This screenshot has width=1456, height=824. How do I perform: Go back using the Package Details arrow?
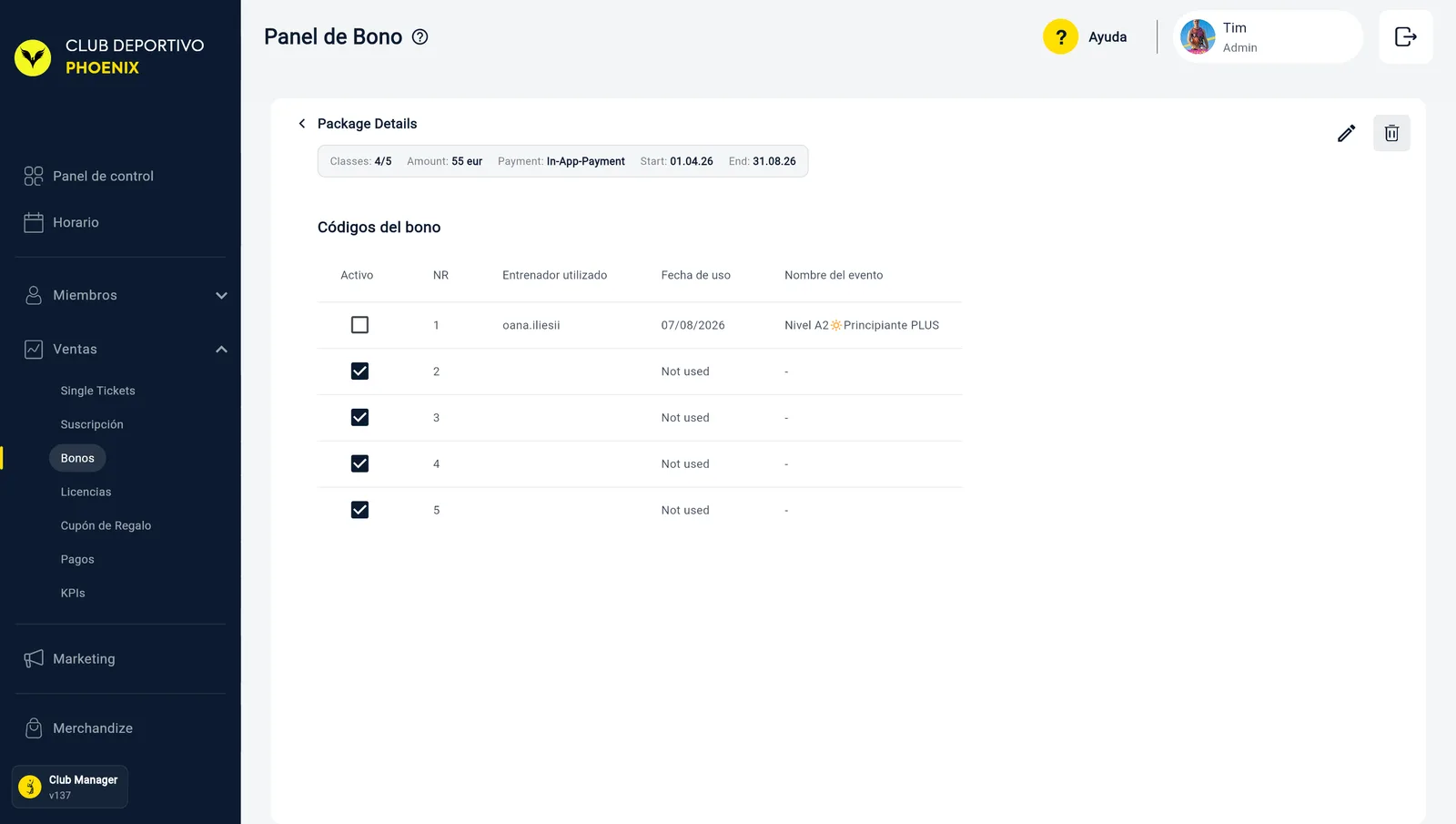tap(302, 124)
